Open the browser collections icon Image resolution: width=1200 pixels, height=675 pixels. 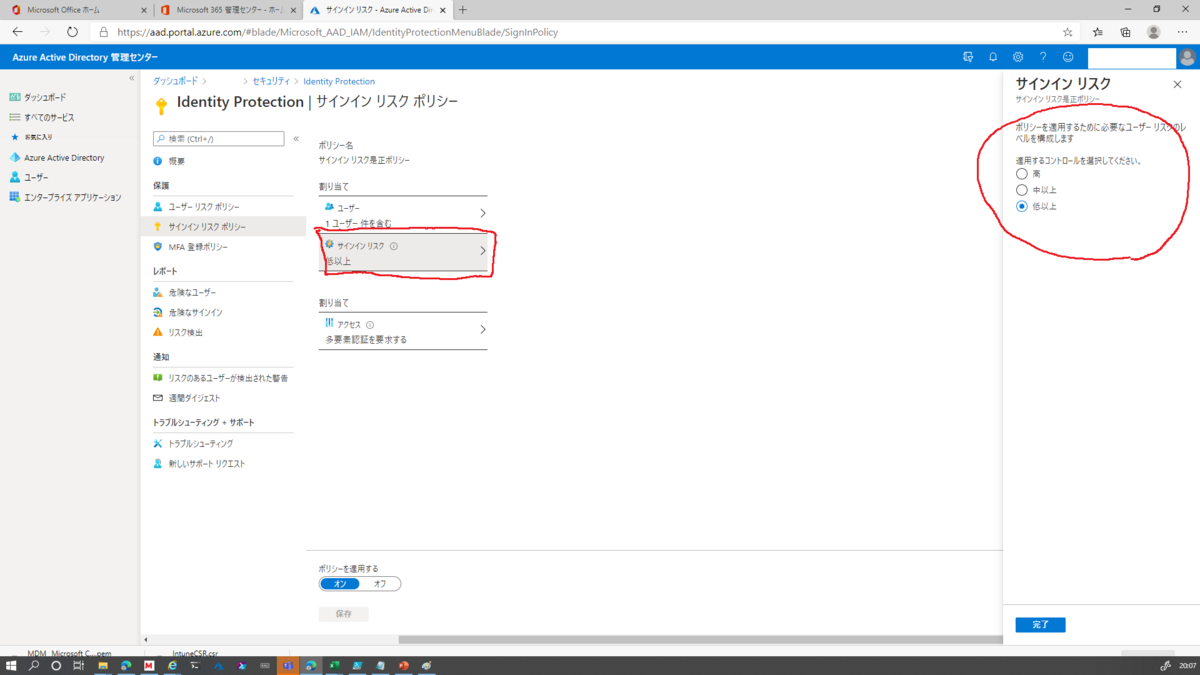[1125, 32]
